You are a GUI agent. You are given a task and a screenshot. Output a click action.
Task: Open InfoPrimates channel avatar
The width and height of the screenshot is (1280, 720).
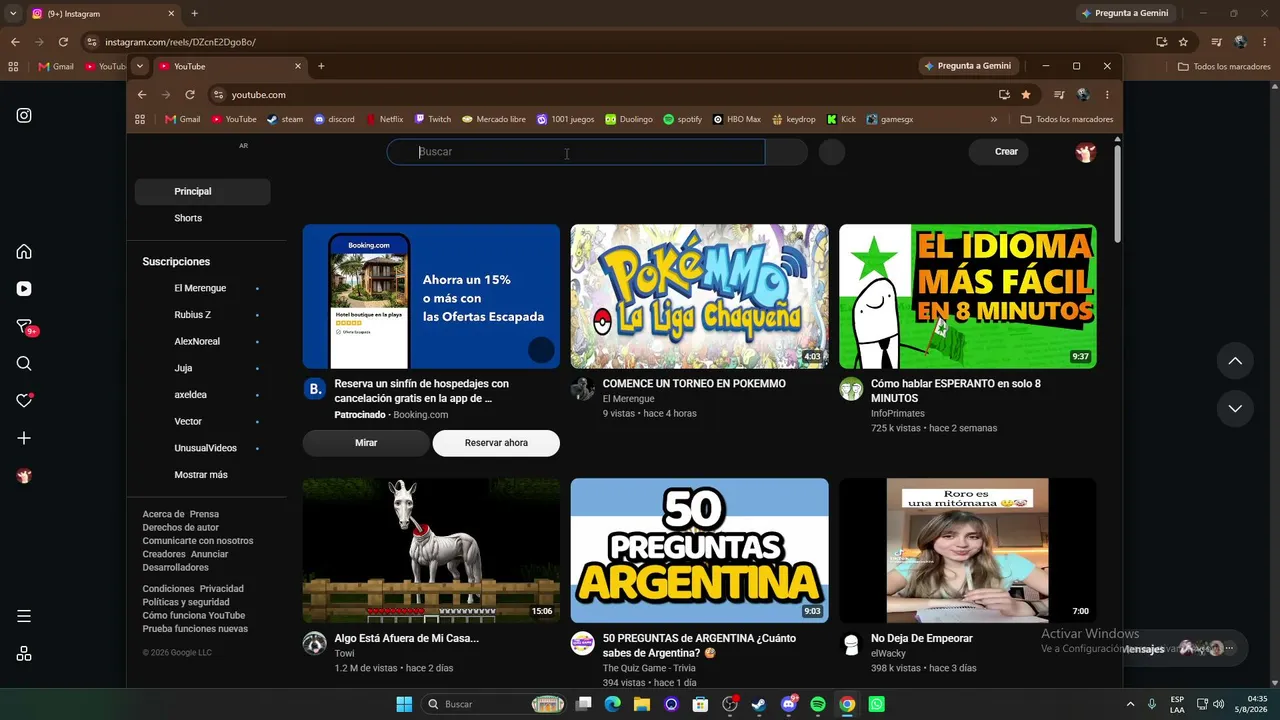tap(851, 389)
